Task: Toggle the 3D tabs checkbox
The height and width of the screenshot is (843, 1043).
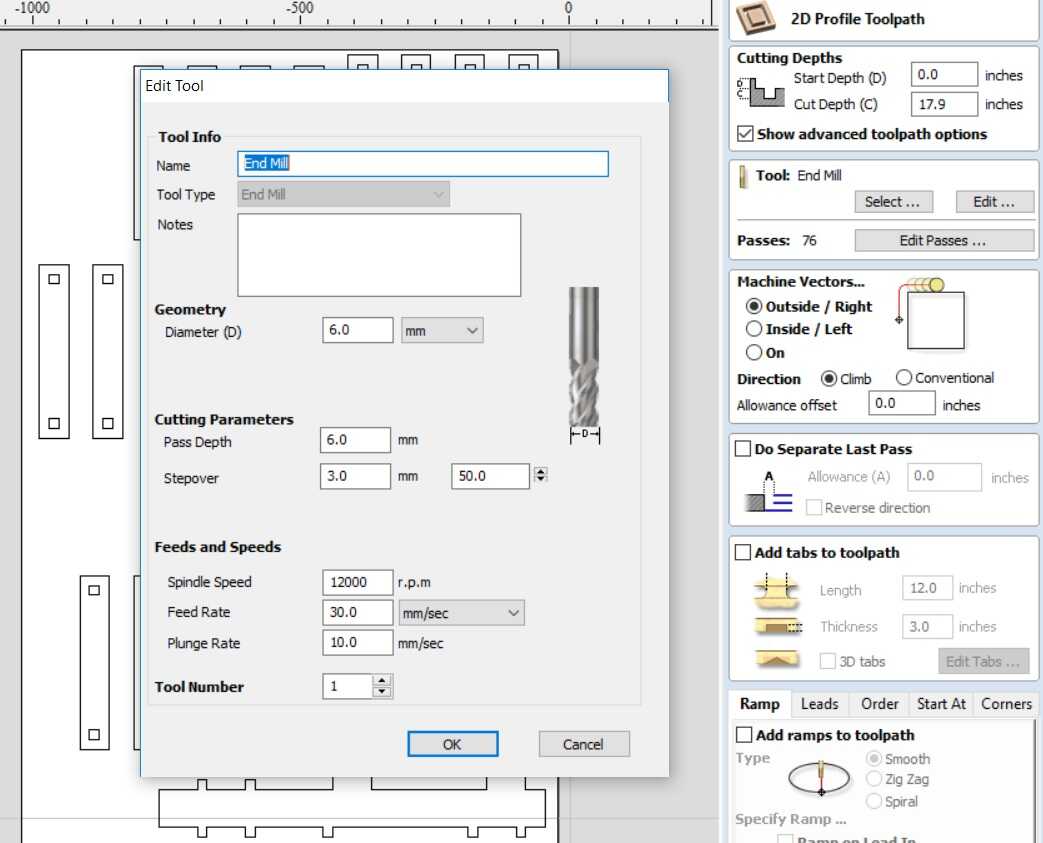Action: click(827, 661)
